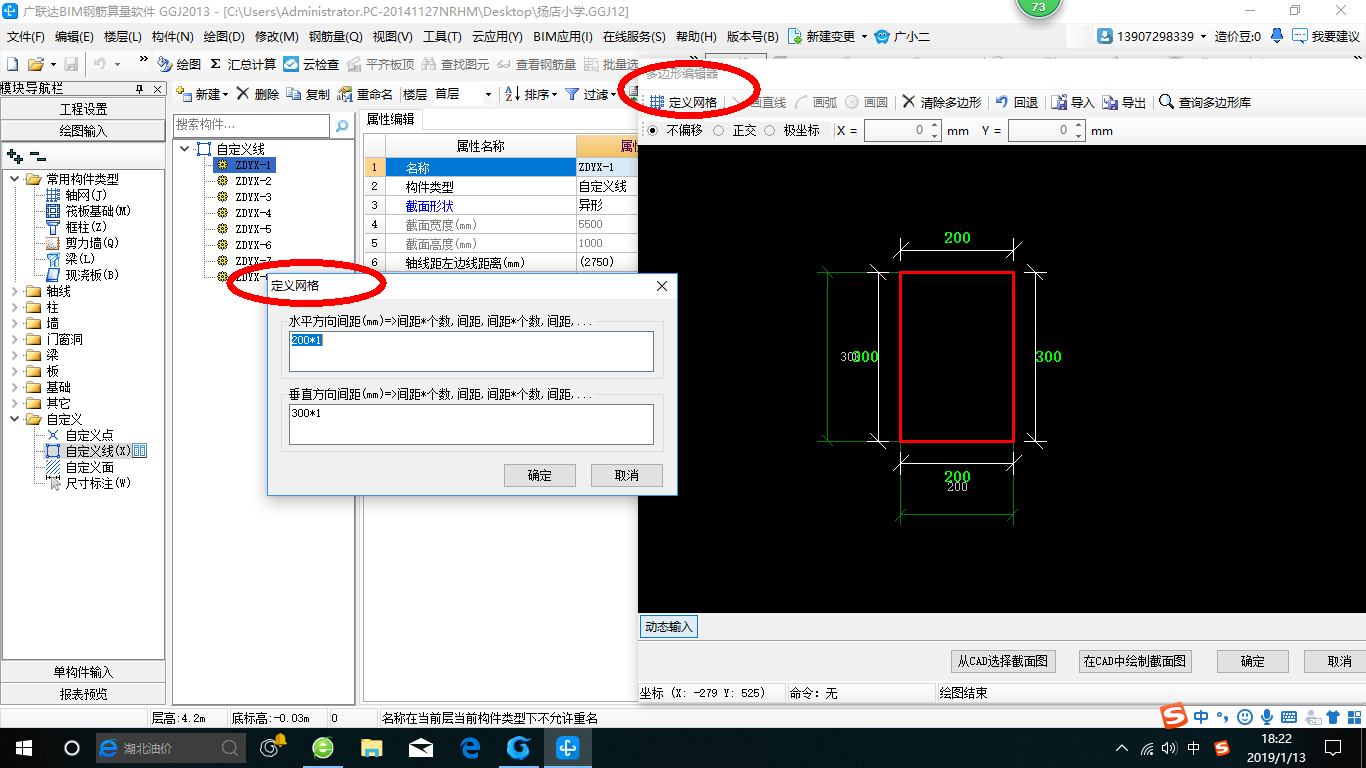Increase the Y value with stepper
Viewport: 1366px width, 768px height.
tap(1079, 125)
